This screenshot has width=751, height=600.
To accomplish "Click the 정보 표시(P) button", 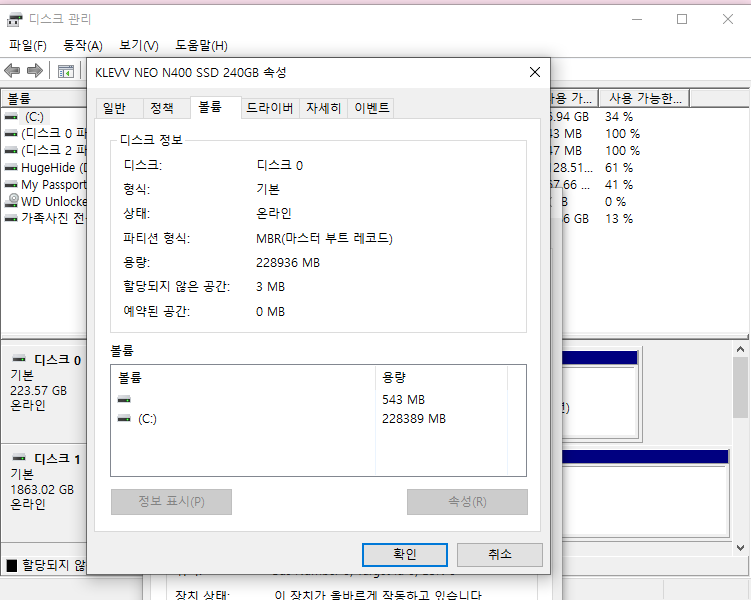I will tap(171, 502).
